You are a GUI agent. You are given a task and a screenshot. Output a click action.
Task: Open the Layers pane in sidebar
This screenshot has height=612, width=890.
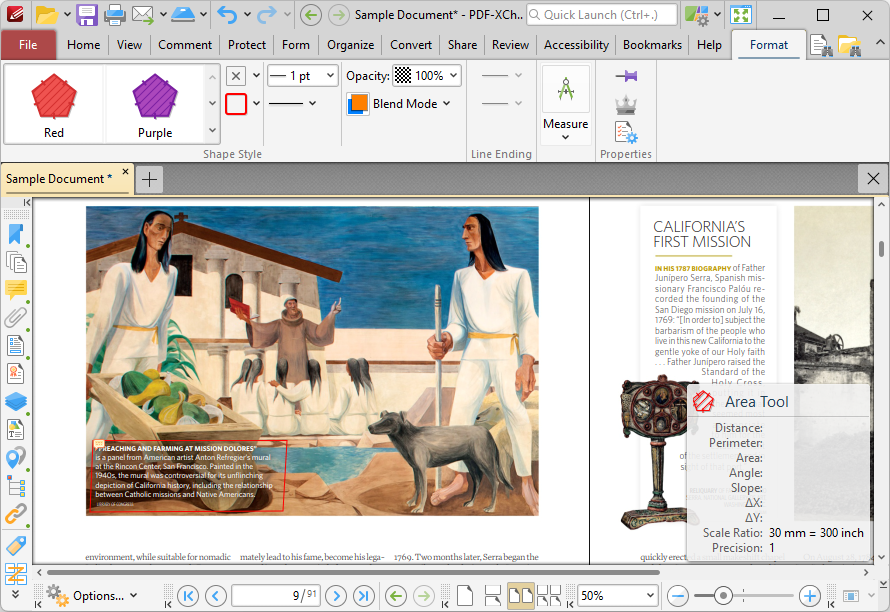click(16, 401)
